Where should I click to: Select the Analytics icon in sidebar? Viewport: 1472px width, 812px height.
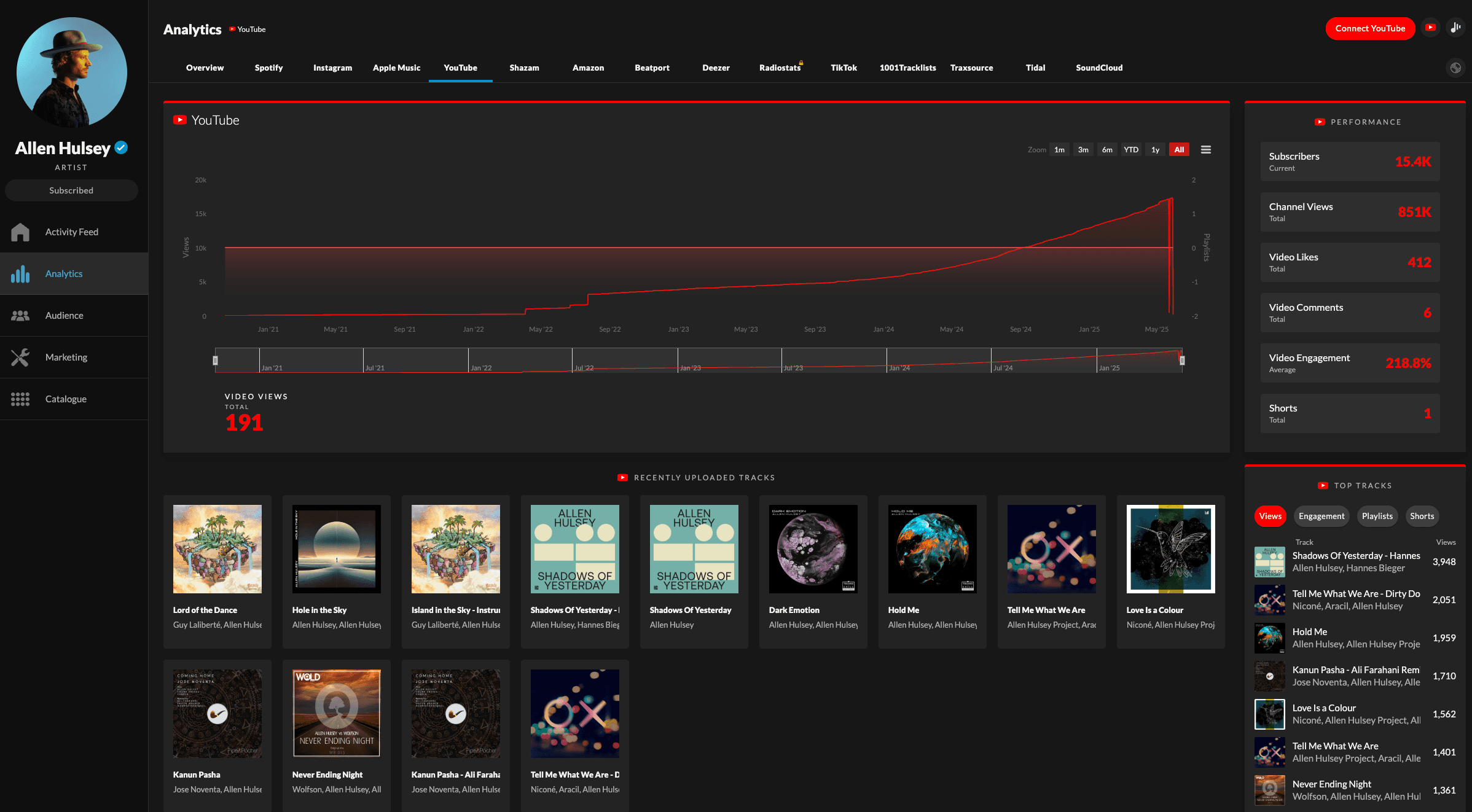[20, 273]
